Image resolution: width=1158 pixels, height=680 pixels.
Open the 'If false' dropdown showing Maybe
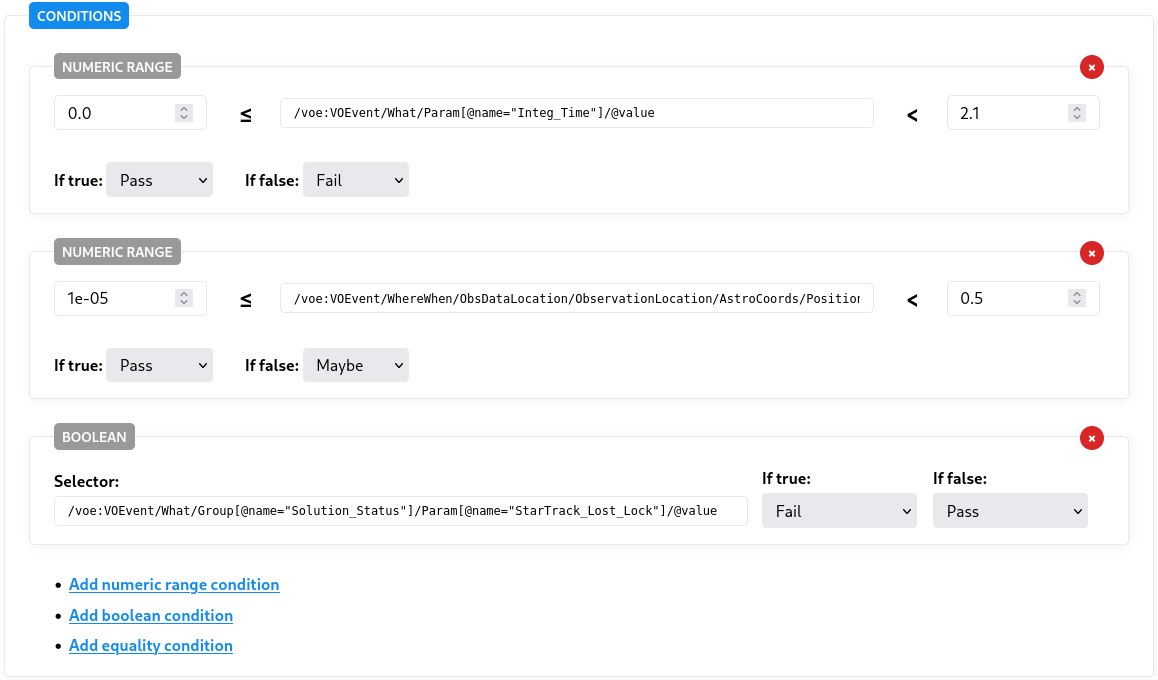(355, 365)
